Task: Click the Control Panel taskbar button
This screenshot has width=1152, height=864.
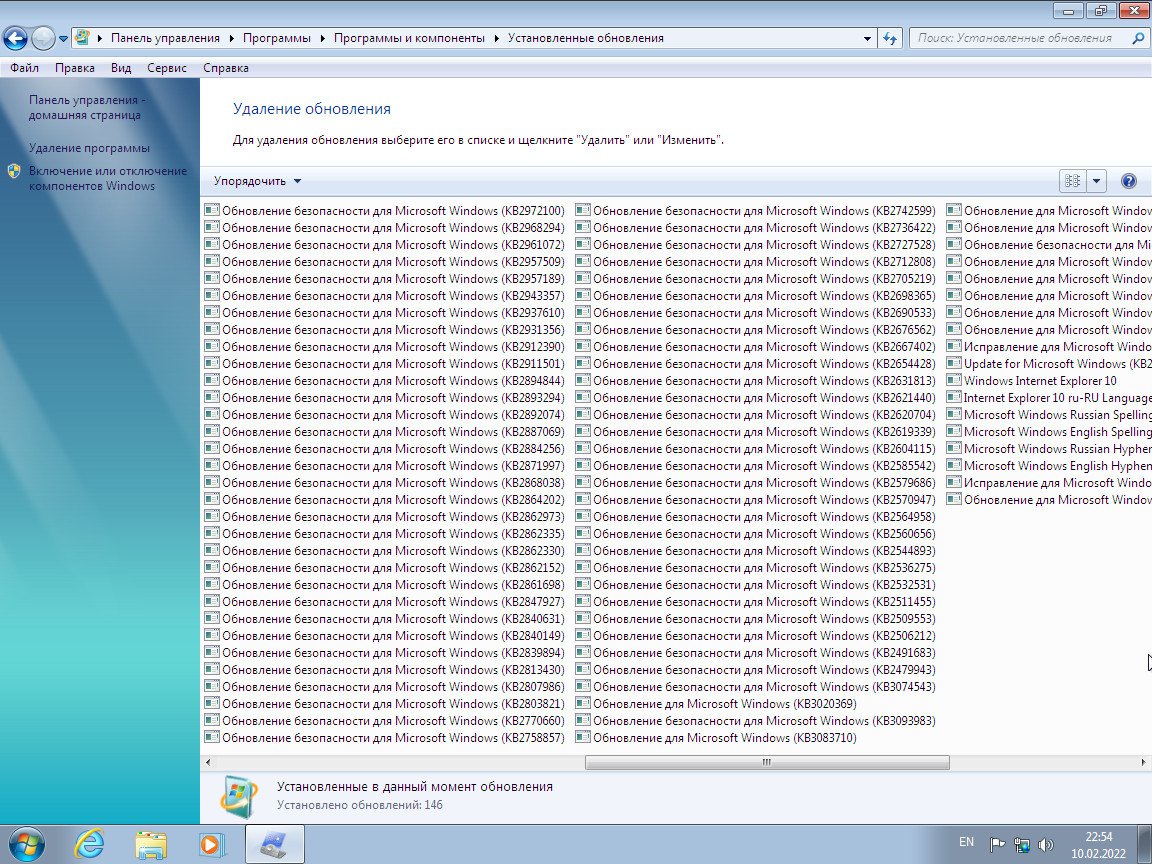Action: [274, 844]
